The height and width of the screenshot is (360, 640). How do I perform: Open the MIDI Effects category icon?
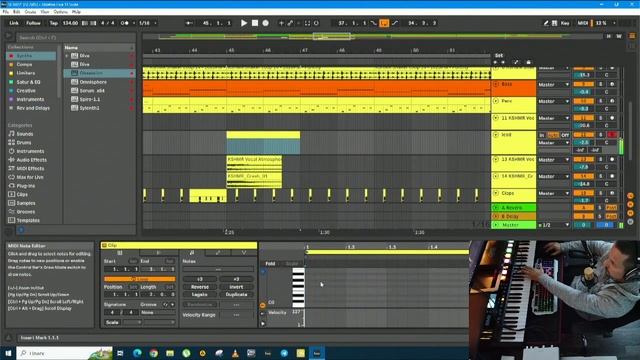coord(11,168)
